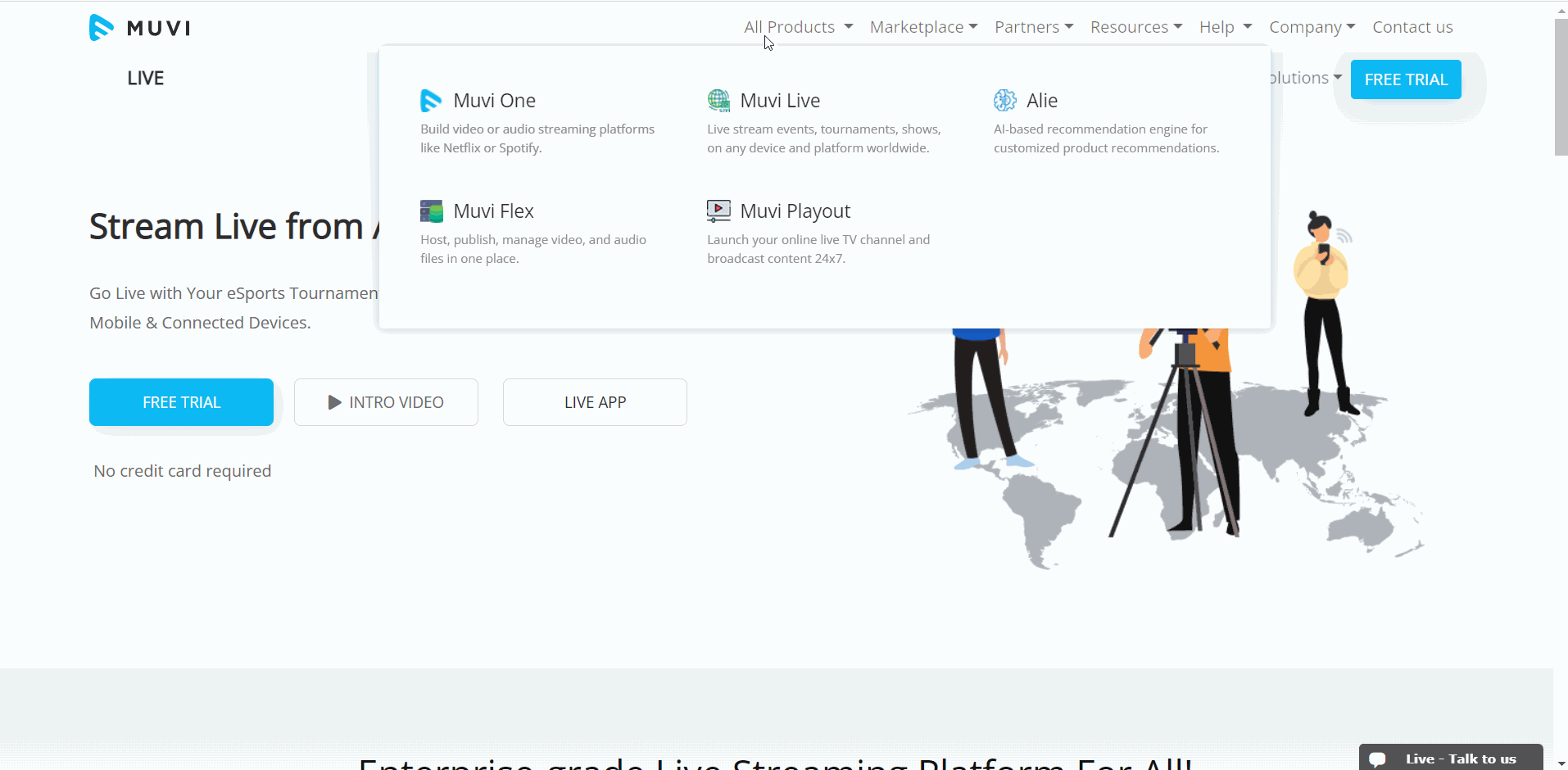Screen dimensions: 1568x770
Task: Select Alie in products menu
Action: tap(1042, 101)
